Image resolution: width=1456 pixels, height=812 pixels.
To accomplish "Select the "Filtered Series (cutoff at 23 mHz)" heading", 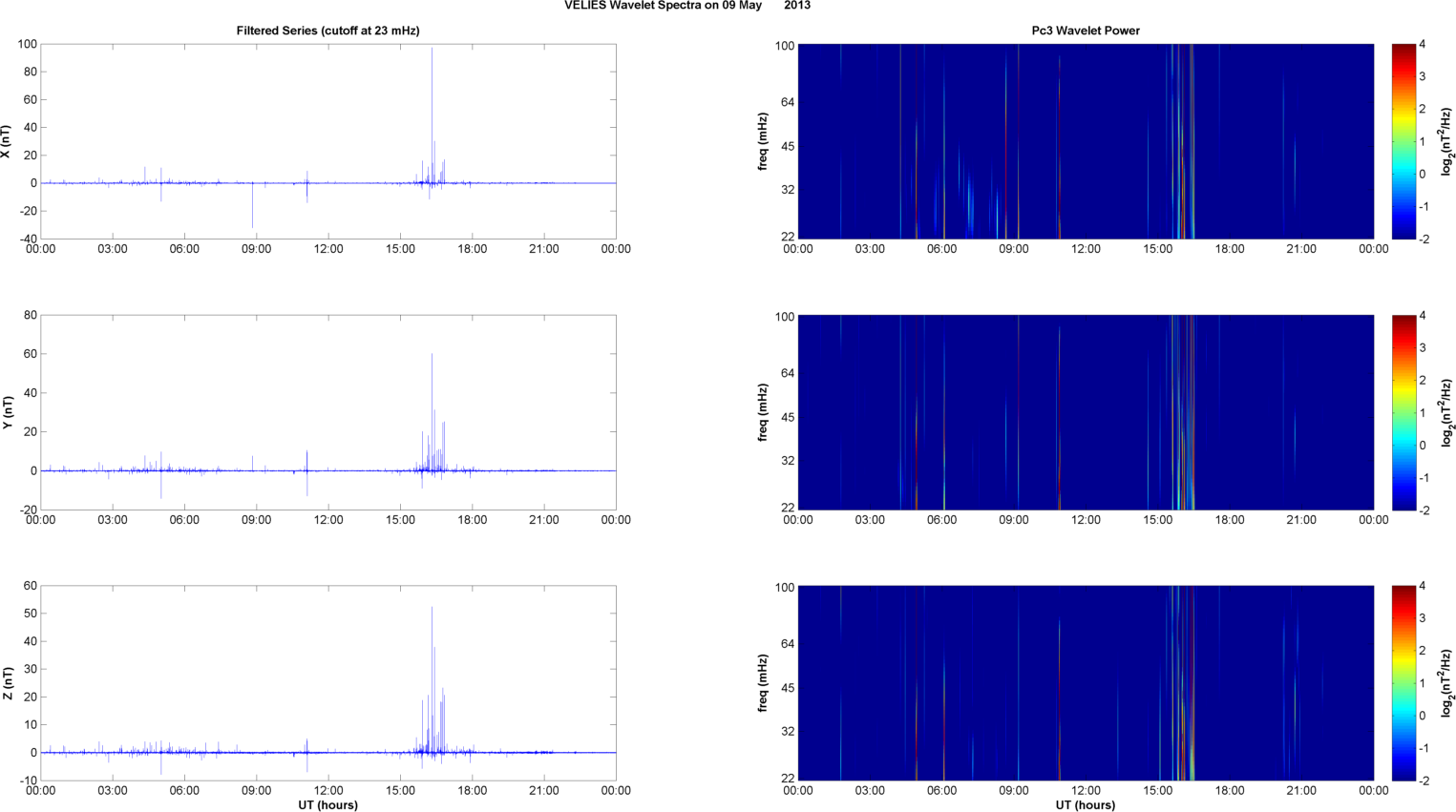I will (327, 31).
